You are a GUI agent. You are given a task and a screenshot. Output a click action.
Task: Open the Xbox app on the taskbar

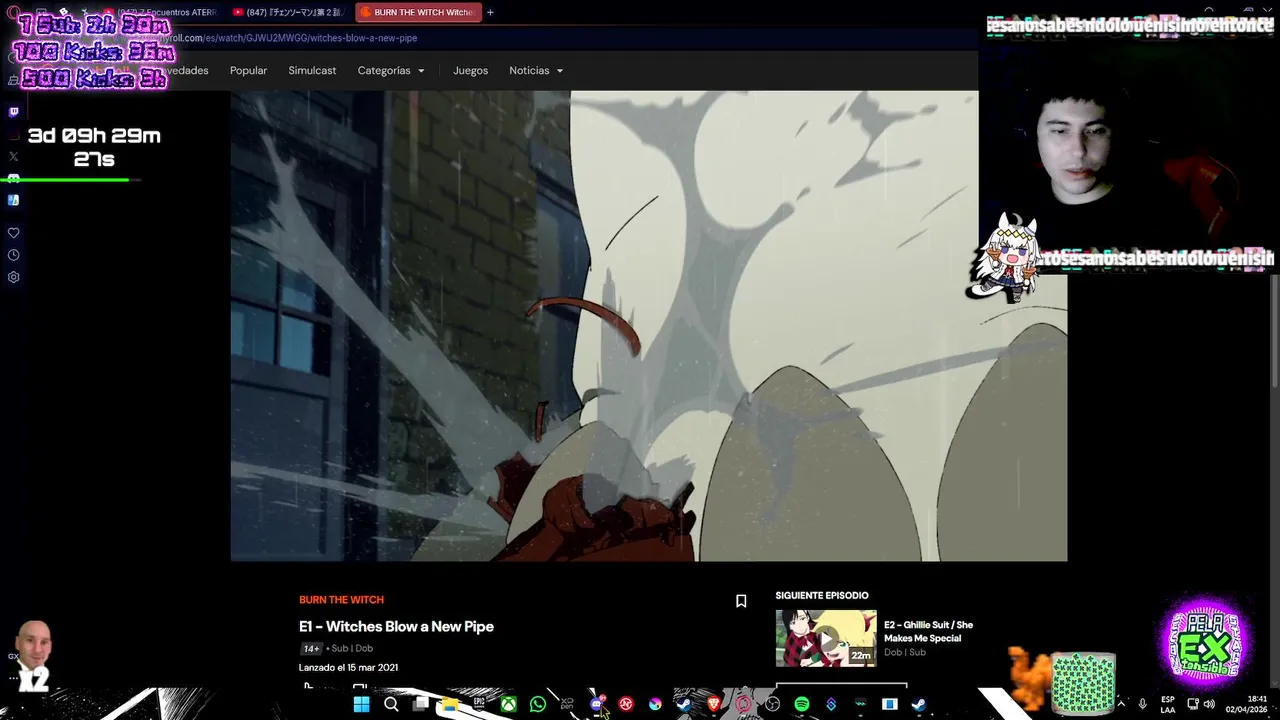coord(509,704)
